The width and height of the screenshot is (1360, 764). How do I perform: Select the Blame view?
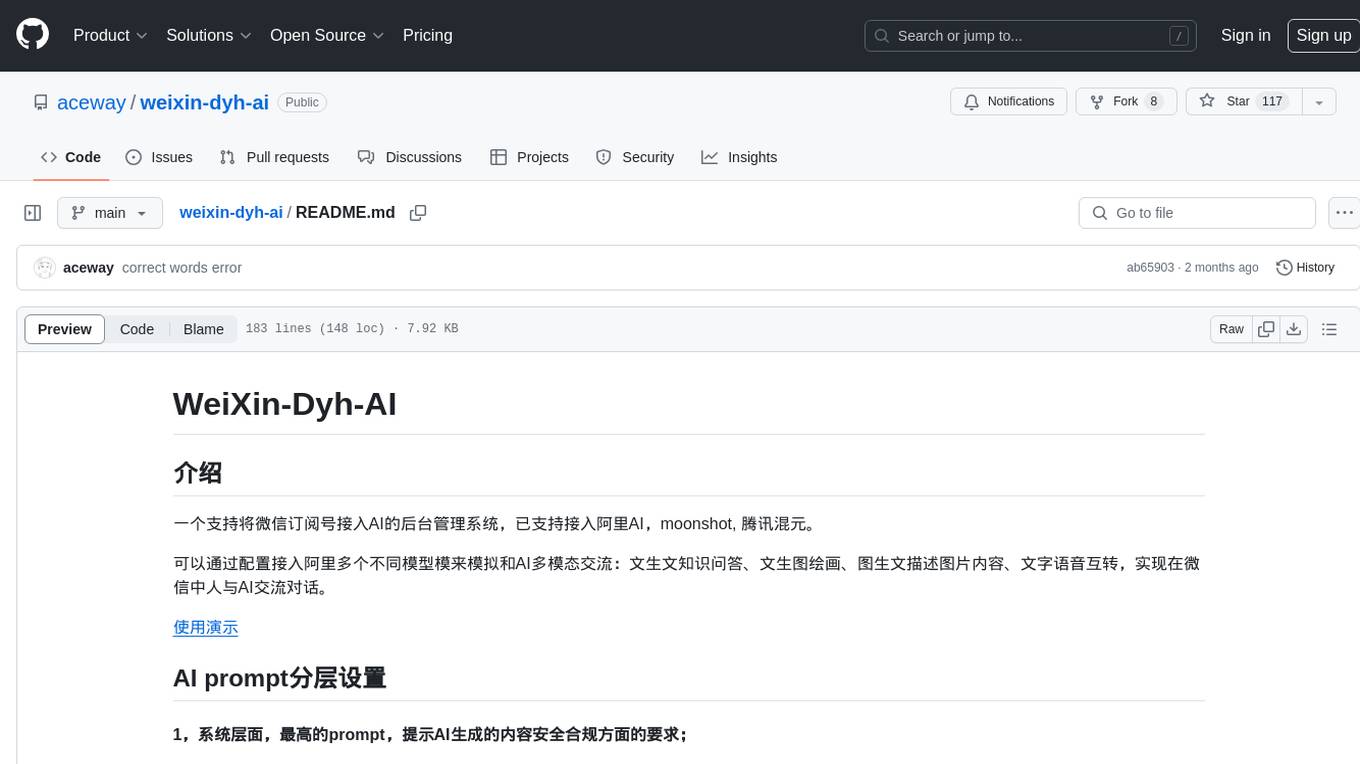tap(203, 329)
